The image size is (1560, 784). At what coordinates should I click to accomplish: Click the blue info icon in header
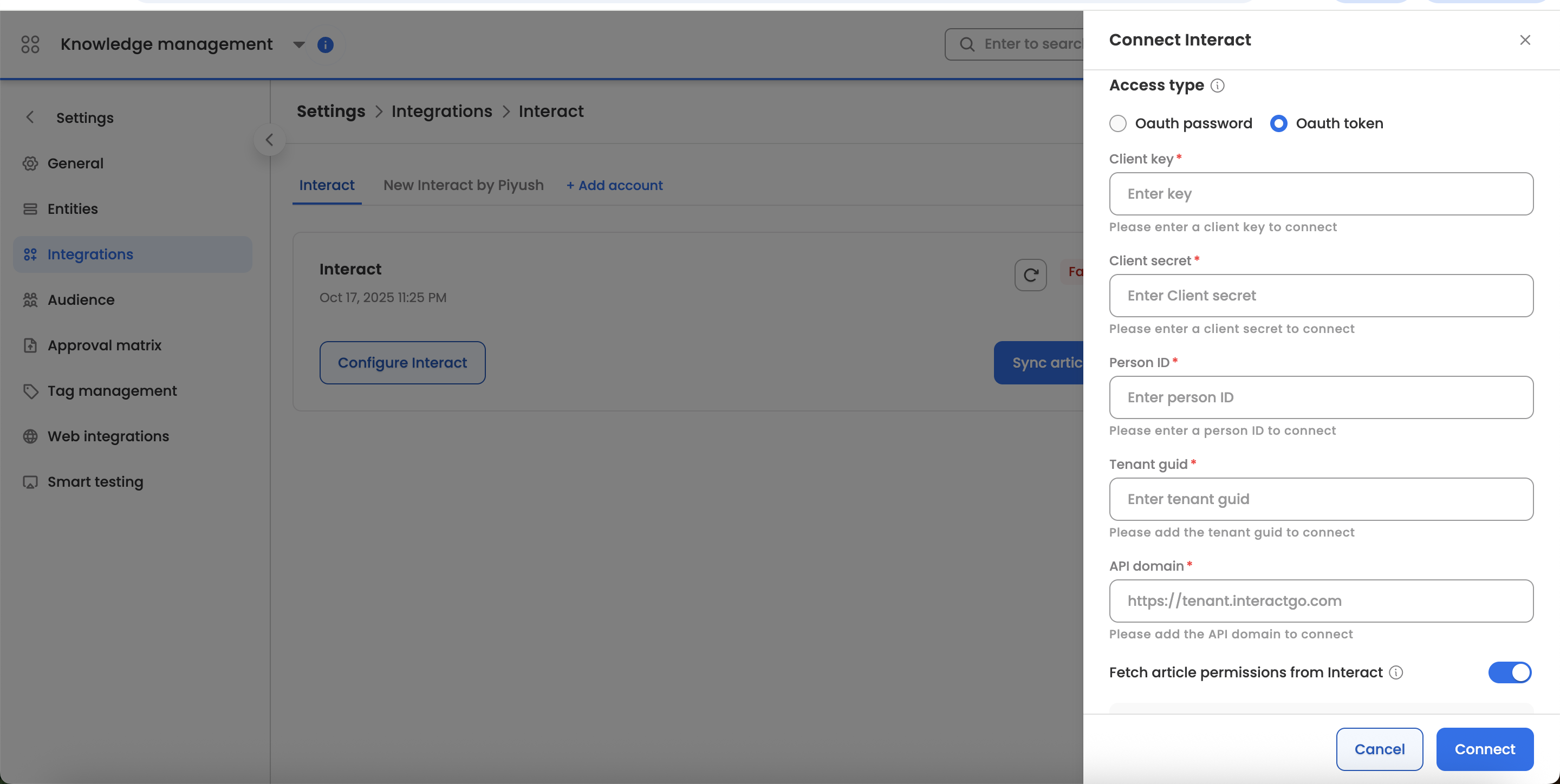point(325,45)
